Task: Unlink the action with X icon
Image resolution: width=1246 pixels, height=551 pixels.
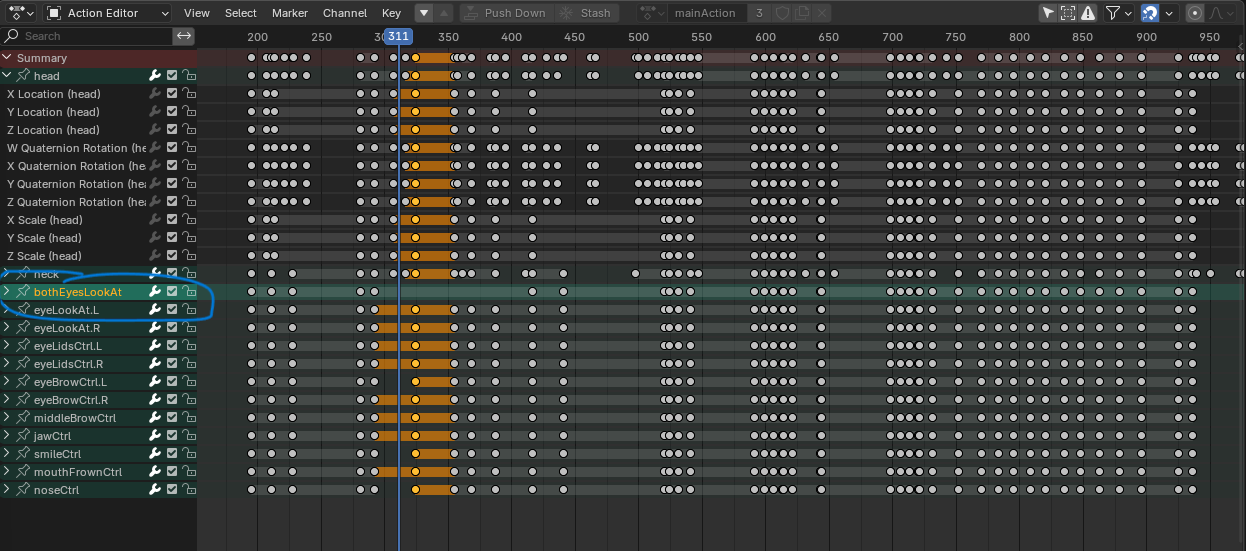Action: tap(822, 13)
